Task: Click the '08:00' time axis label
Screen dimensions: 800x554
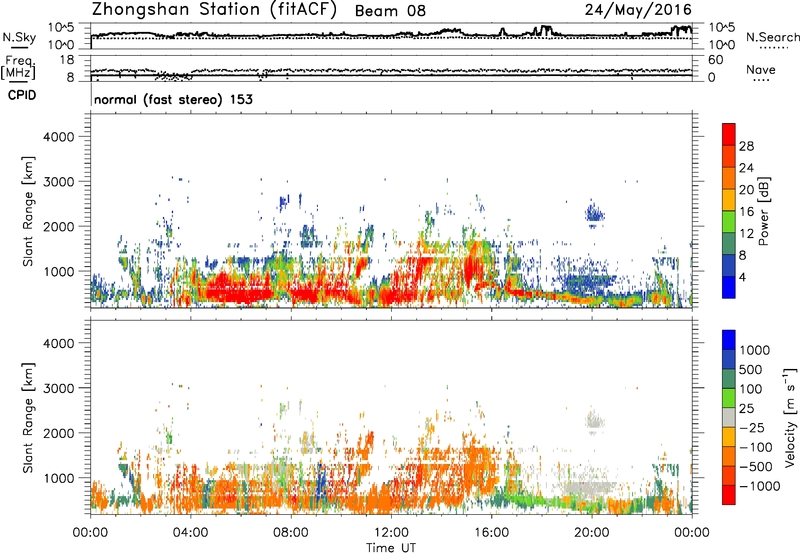Action: pyautogui.click(x=291, y=533)
